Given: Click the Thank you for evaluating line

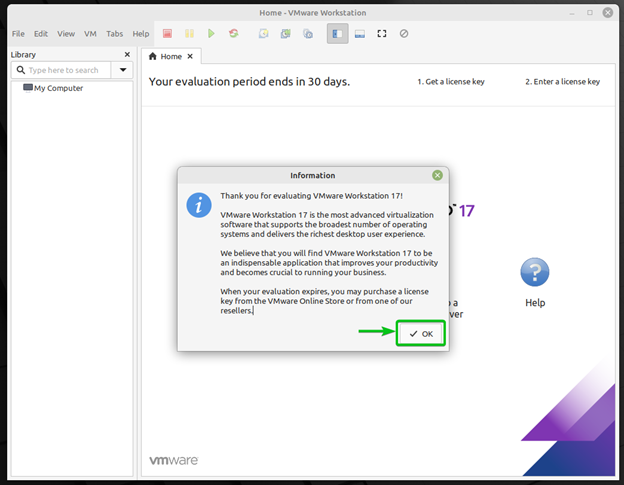Looking at the screenshot, I should pyautogui.click(x=312, y=196).
